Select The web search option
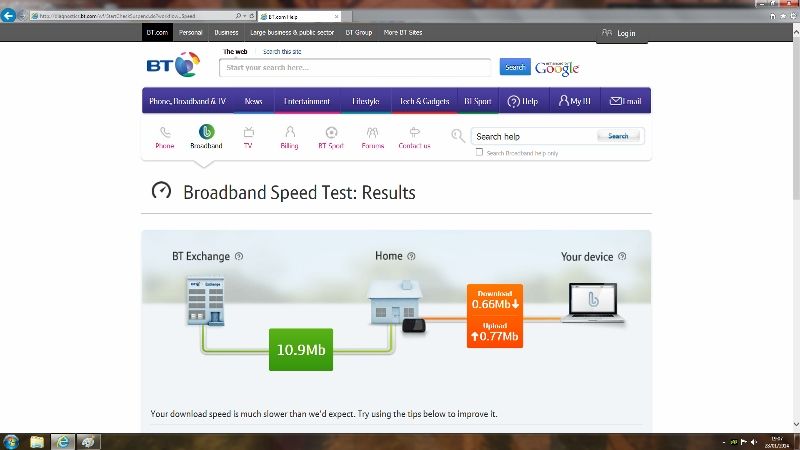Viewport: 800px width, 450px height. point(235,52)
